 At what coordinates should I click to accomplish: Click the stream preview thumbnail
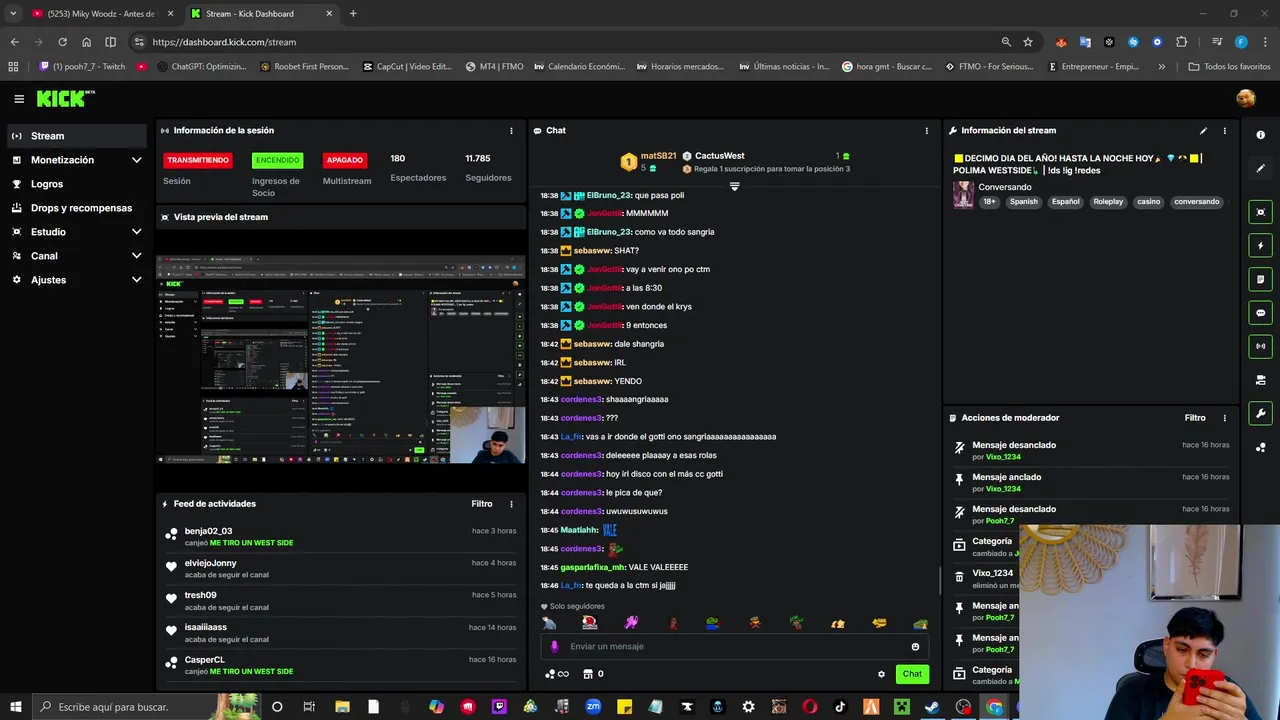click(341, 360)
